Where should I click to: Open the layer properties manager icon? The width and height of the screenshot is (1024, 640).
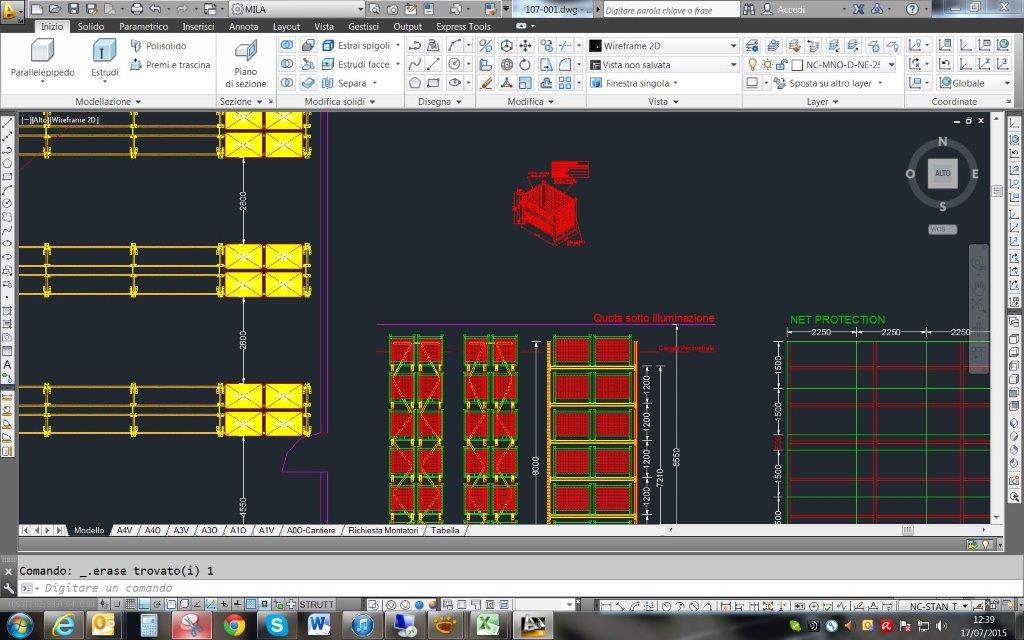pos(752,45)
